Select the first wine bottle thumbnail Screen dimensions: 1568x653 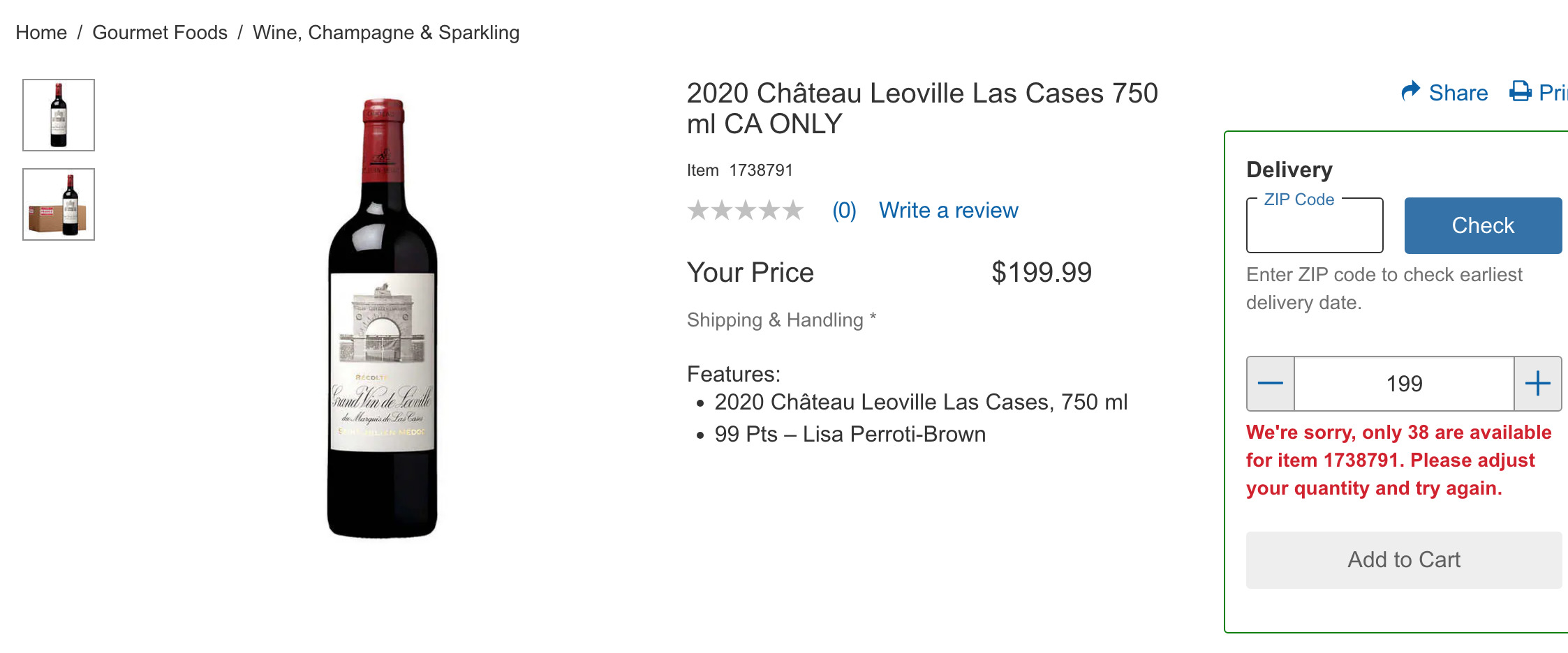(59, 115)
